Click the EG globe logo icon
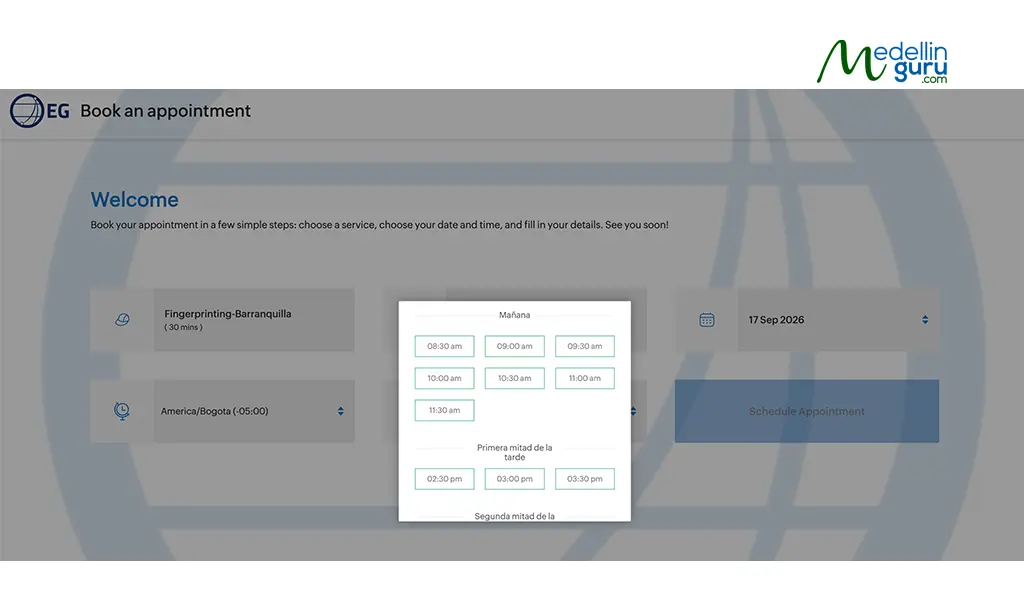The image size is (1024, 600). pos(27,110)
